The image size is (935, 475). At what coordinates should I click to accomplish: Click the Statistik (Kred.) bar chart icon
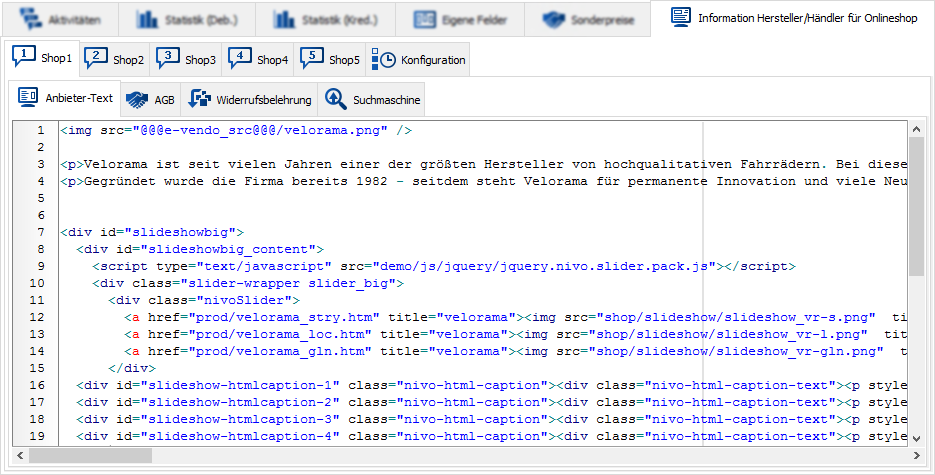284,20
